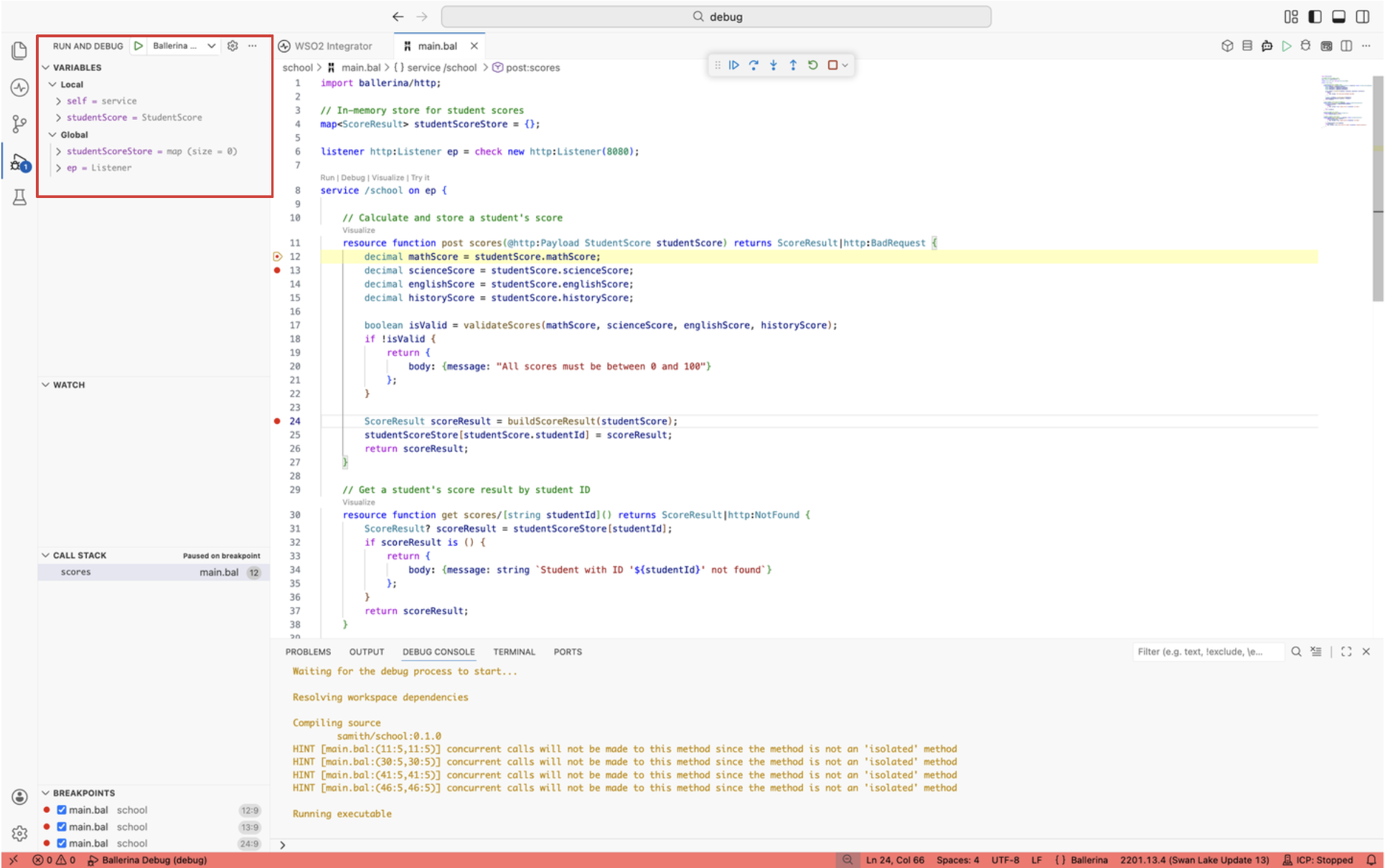
Task: Open Source Control in activity bar
Action: [x=19, y=124]
